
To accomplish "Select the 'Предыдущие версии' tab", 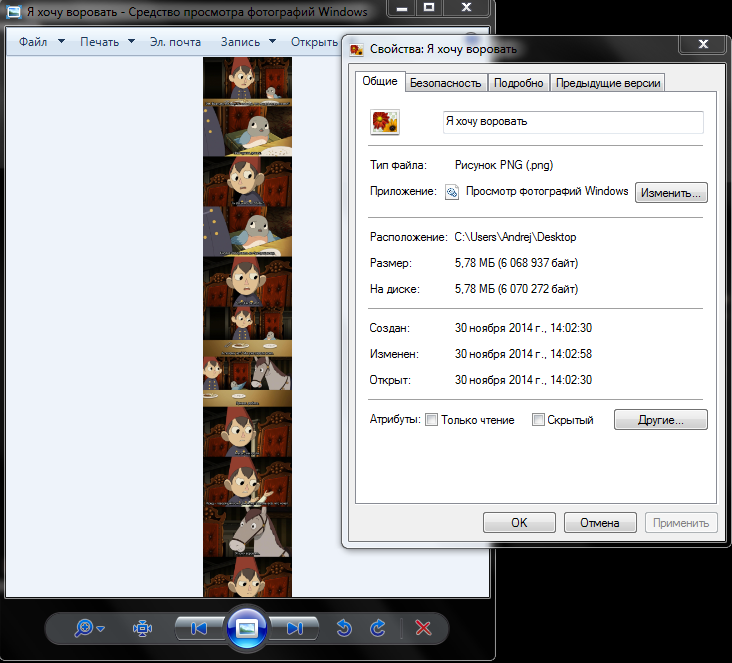I will pyautogui.click(x=609, y=83).
